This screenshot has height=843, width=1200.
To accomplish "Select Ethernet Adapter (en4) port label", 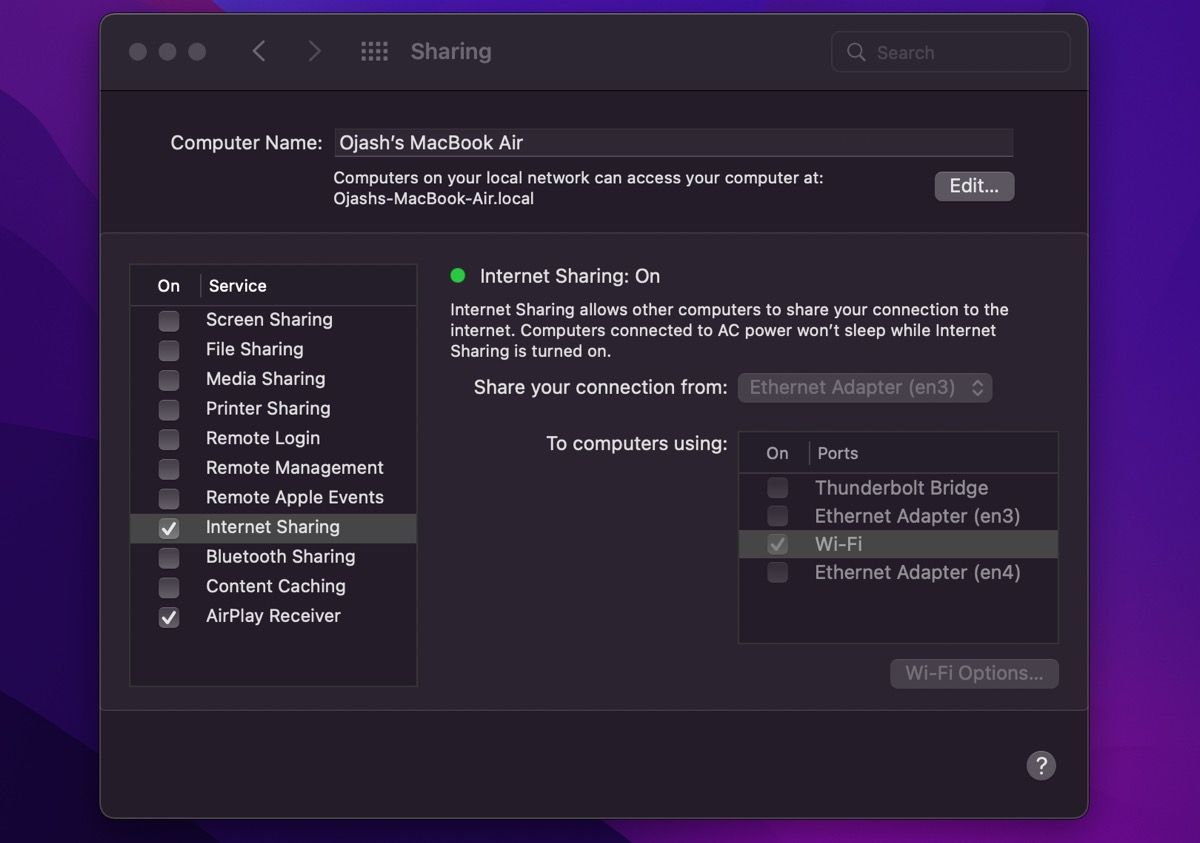I will 917,572.
